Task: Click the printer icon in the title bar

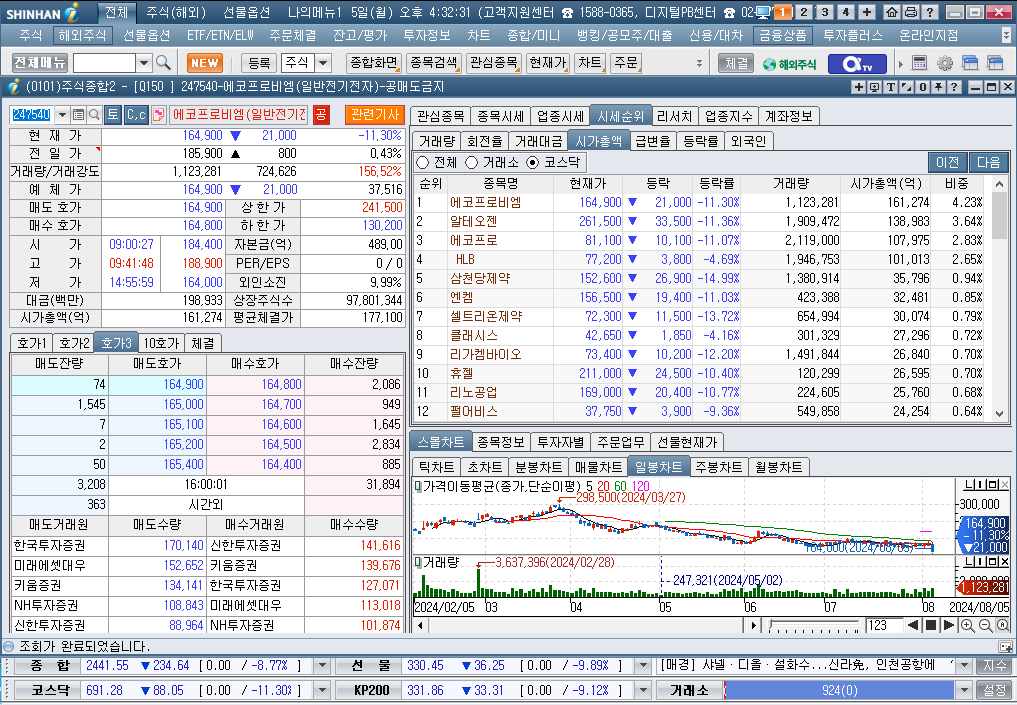Action: (911, 12)
